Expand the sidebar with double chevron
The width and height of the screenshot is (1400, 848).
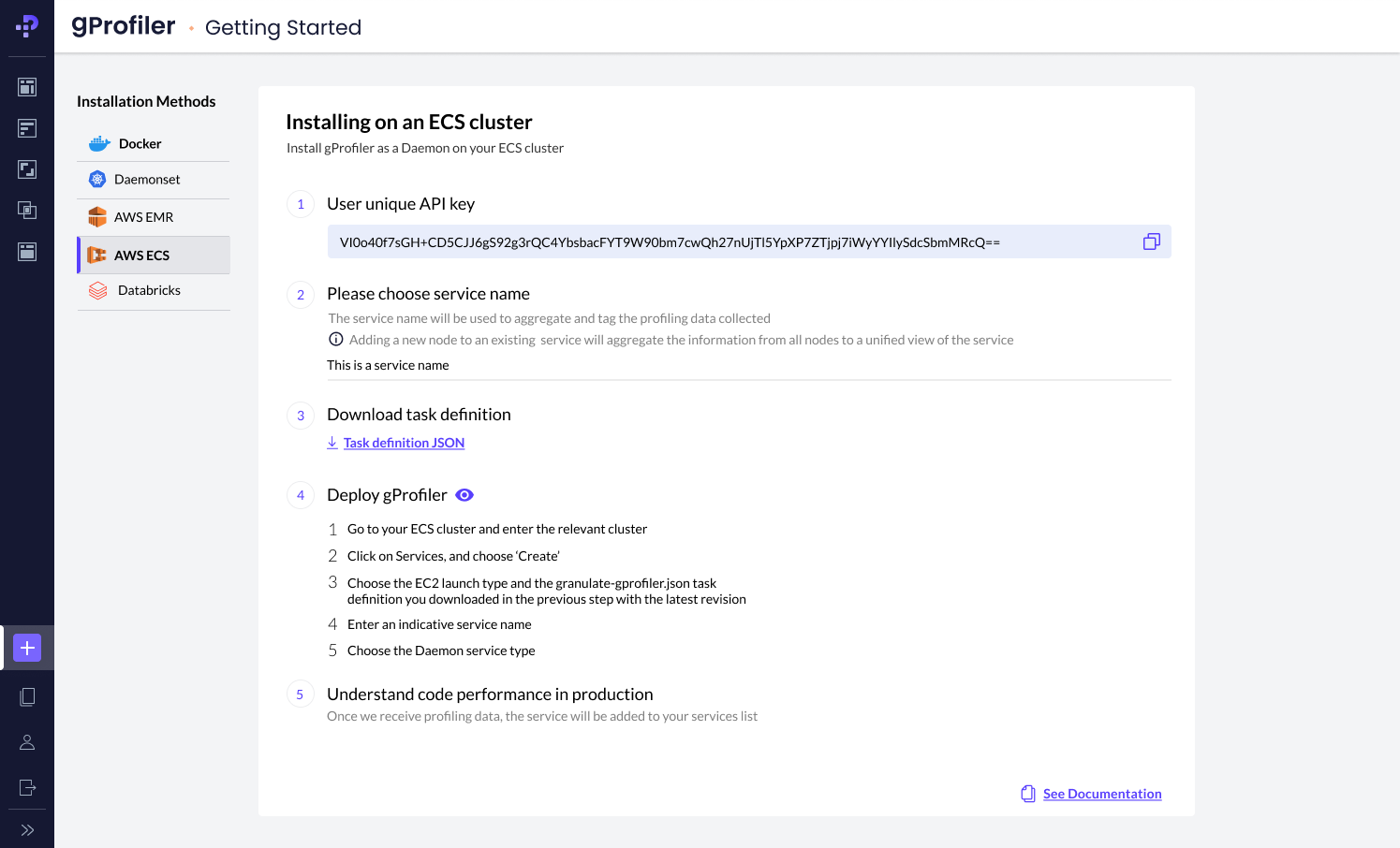pos(27,830)
